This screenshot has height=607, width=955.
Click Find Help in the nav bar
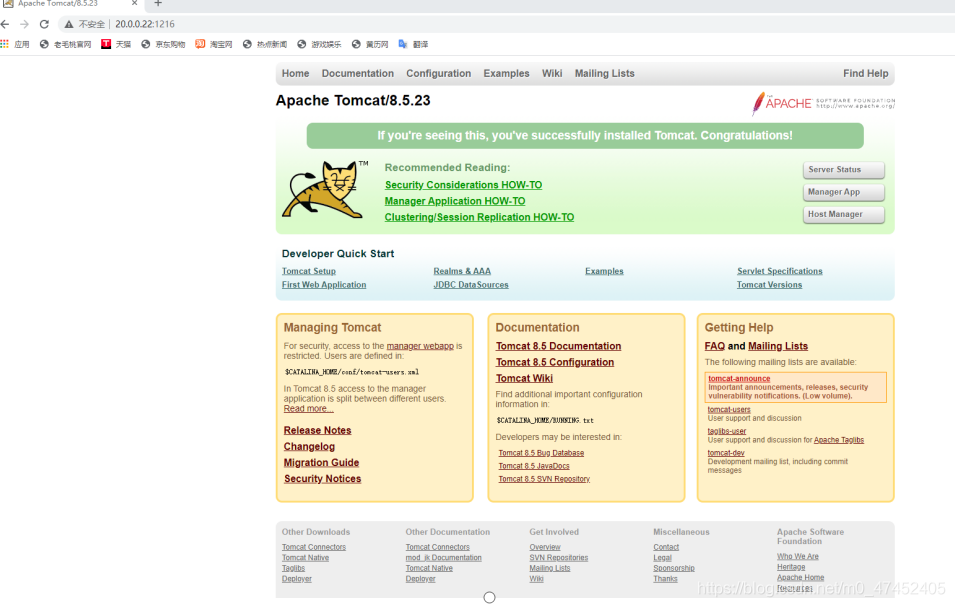[865, 73]
